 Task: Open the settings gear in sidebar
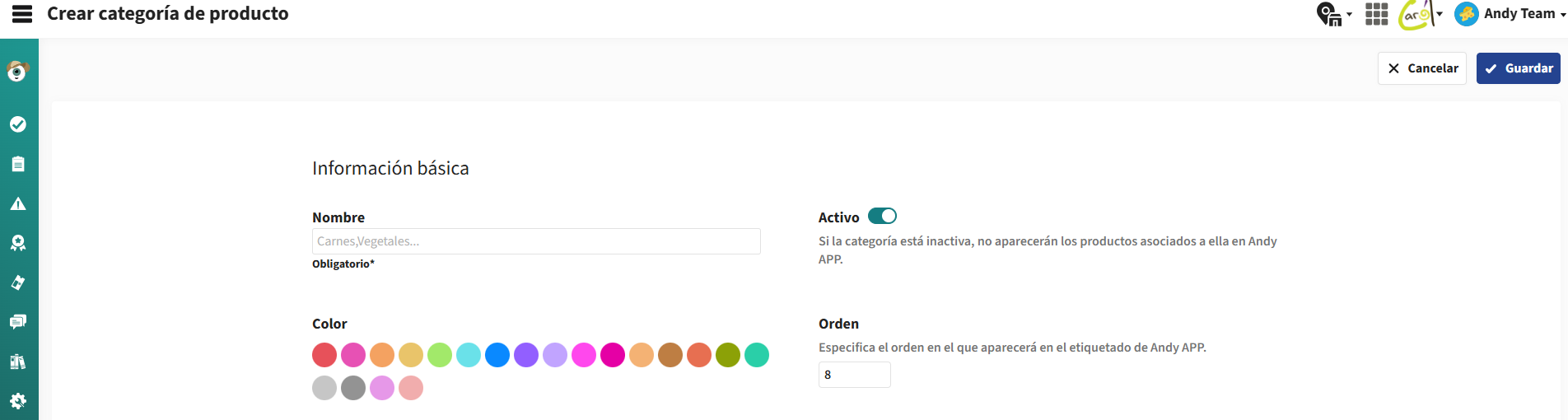[x=18, y=401]
